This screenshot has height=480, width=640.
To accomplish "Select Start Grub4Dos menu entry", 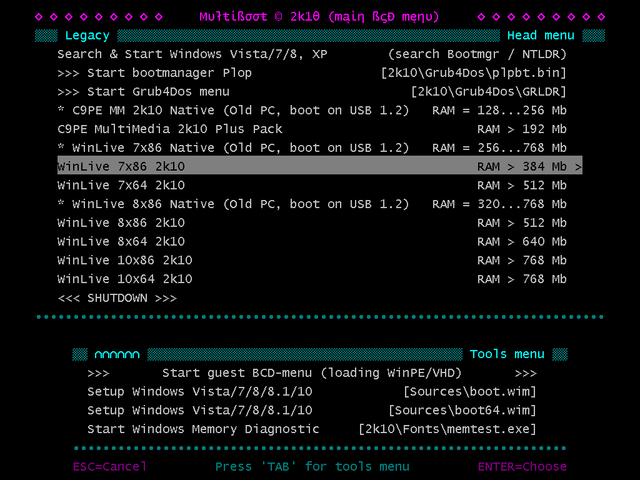I will click(312, 92).
